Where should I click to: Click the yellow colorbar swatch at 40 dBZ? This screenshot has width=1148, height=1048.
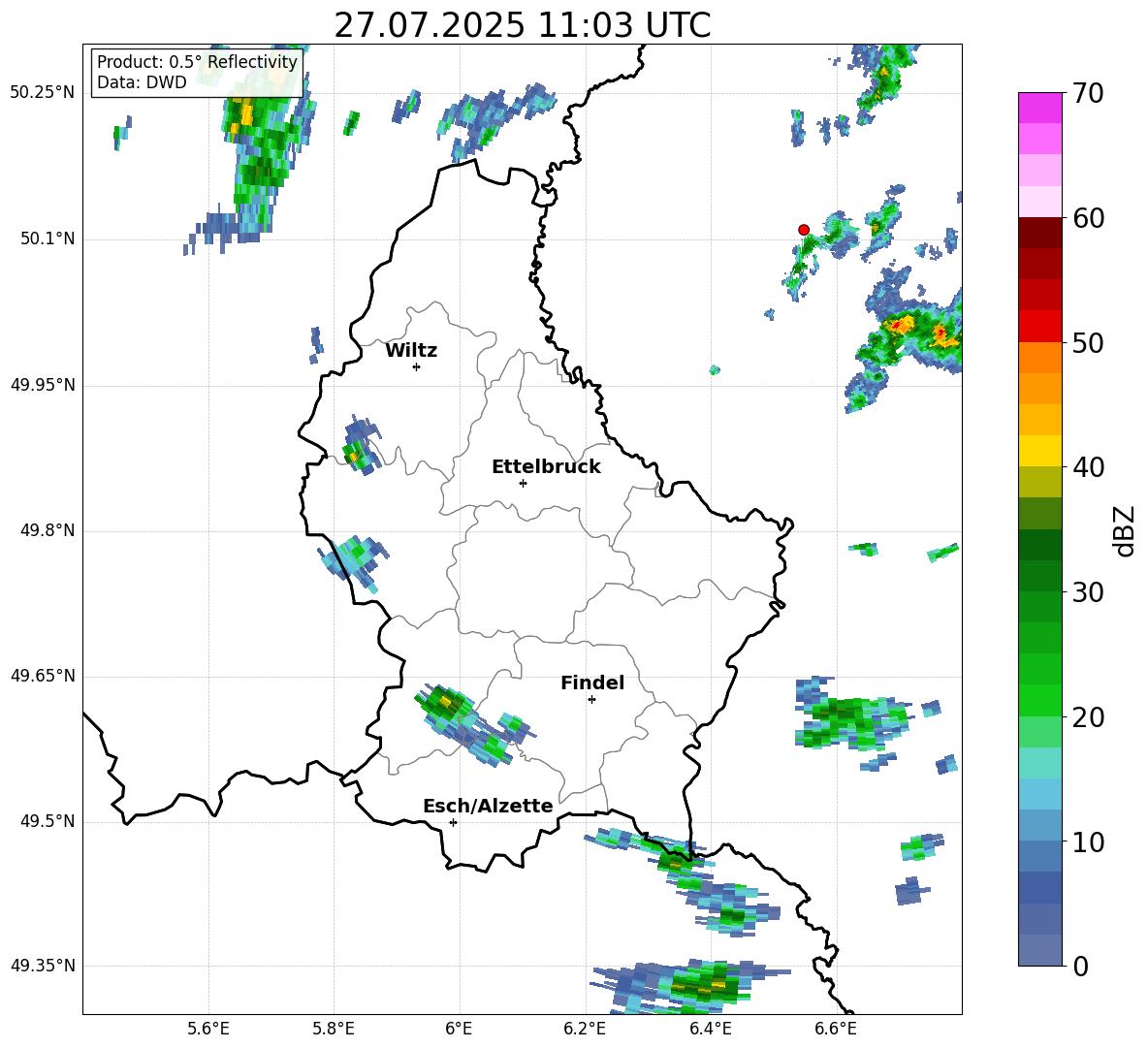tap(1039, 452)
